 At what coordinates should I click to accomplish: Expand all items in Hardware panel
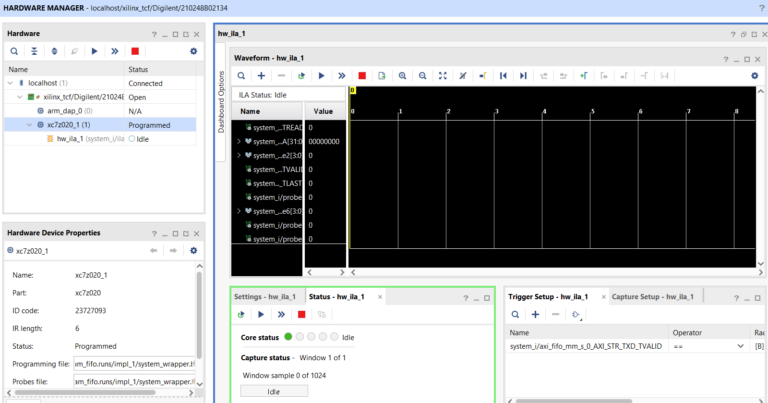[x=54, y=51]
